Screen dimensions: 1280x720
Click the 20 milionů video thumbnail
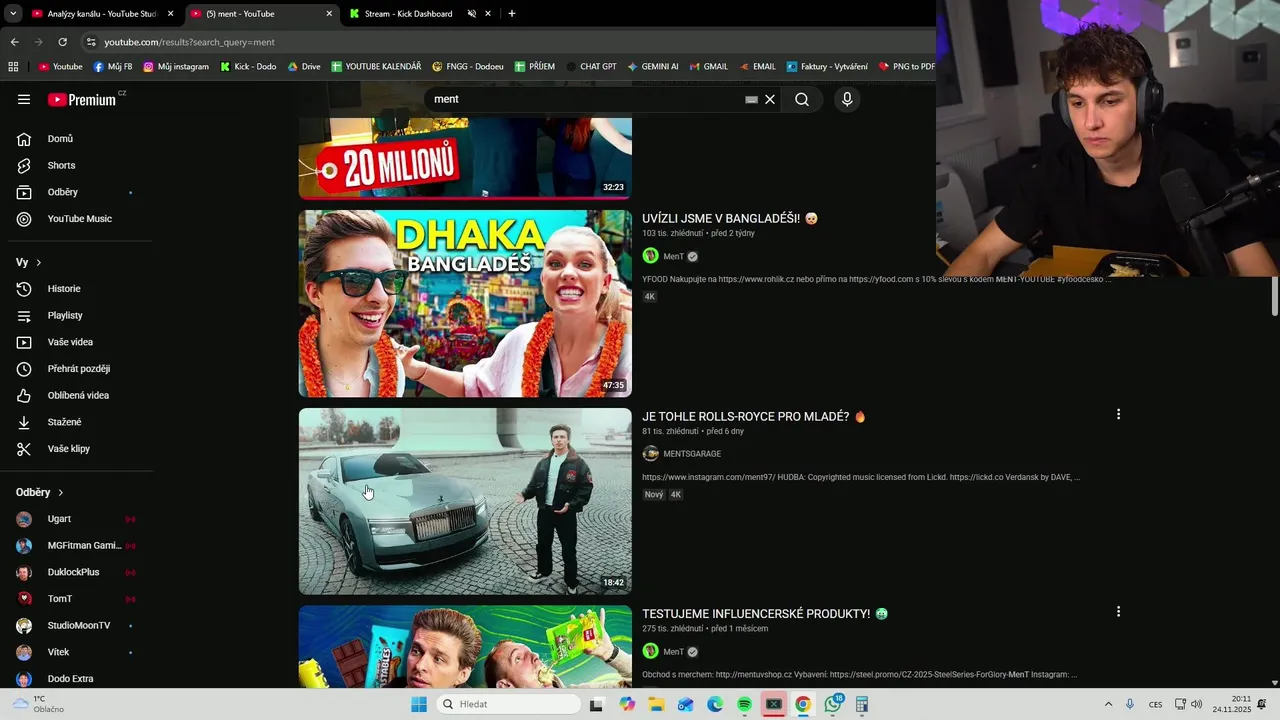pyautogui.click(x=465, y=159)
